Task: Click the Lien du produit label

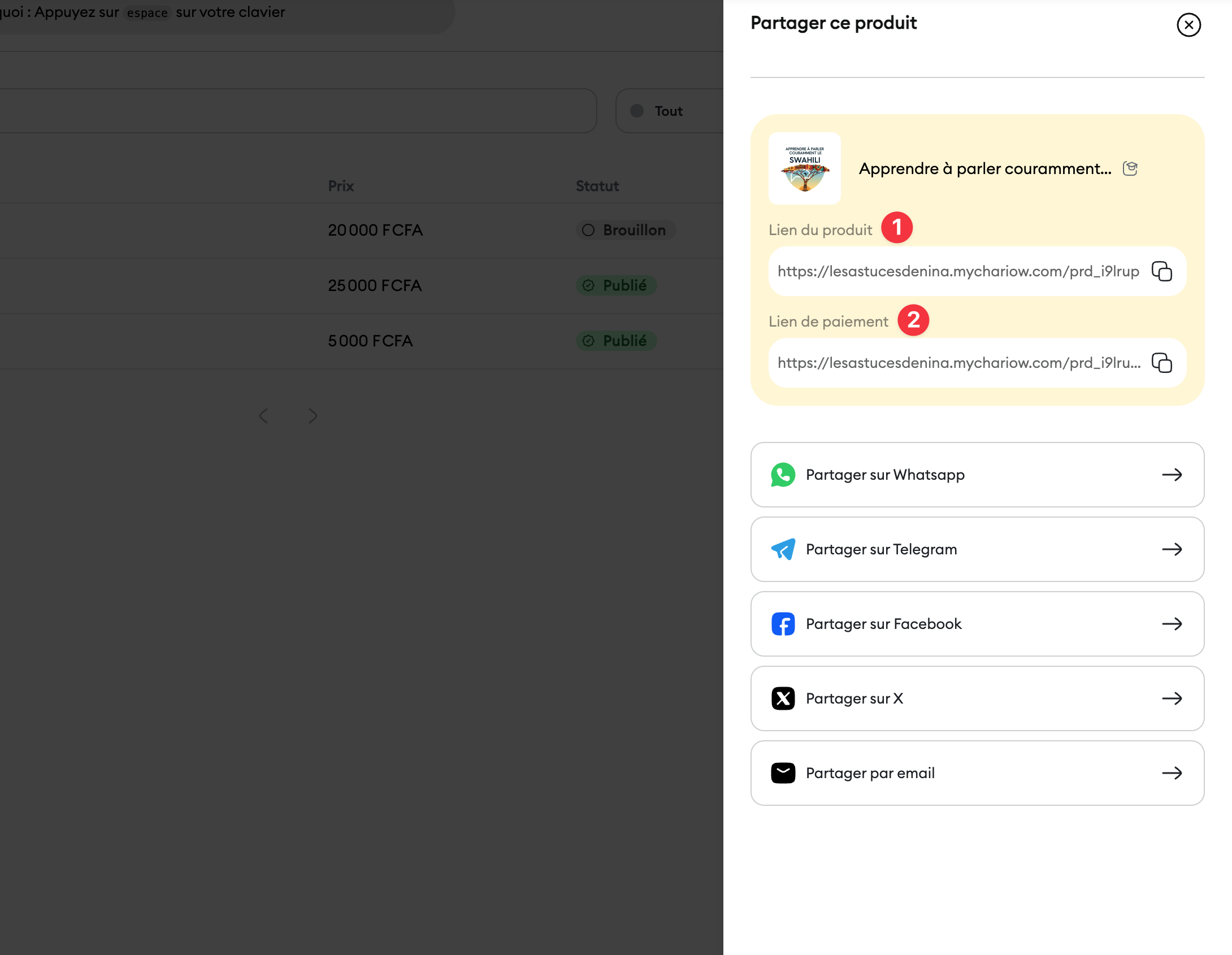Action: click(820, 230)
